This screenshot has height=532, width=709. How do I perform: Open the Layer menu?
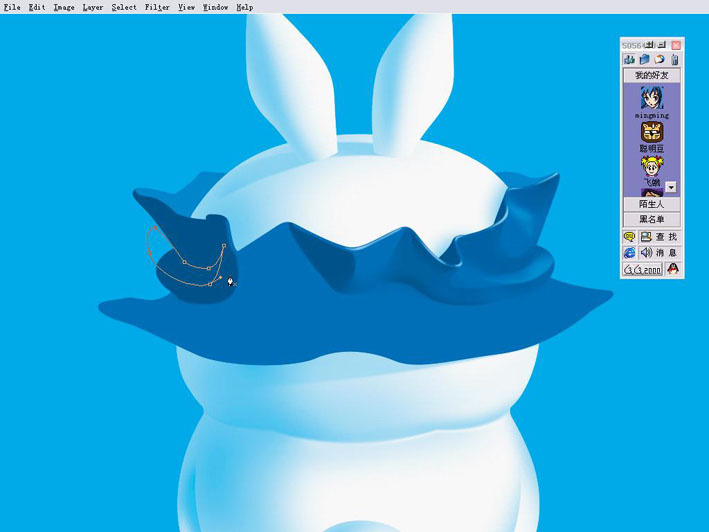click(x=93, y=7)
